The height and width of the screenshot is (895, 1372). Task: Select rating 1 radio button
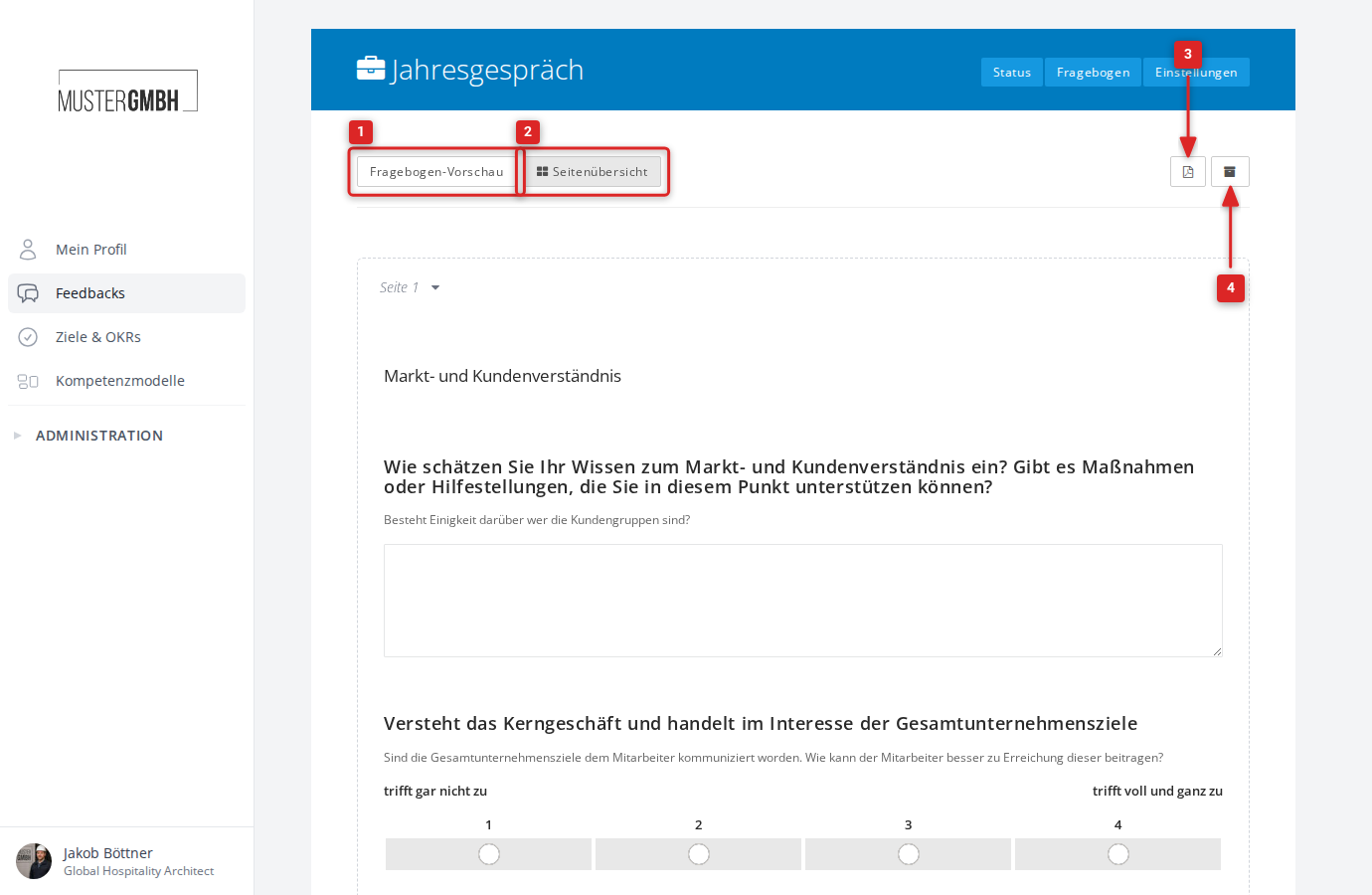click(x=489, y=854)
